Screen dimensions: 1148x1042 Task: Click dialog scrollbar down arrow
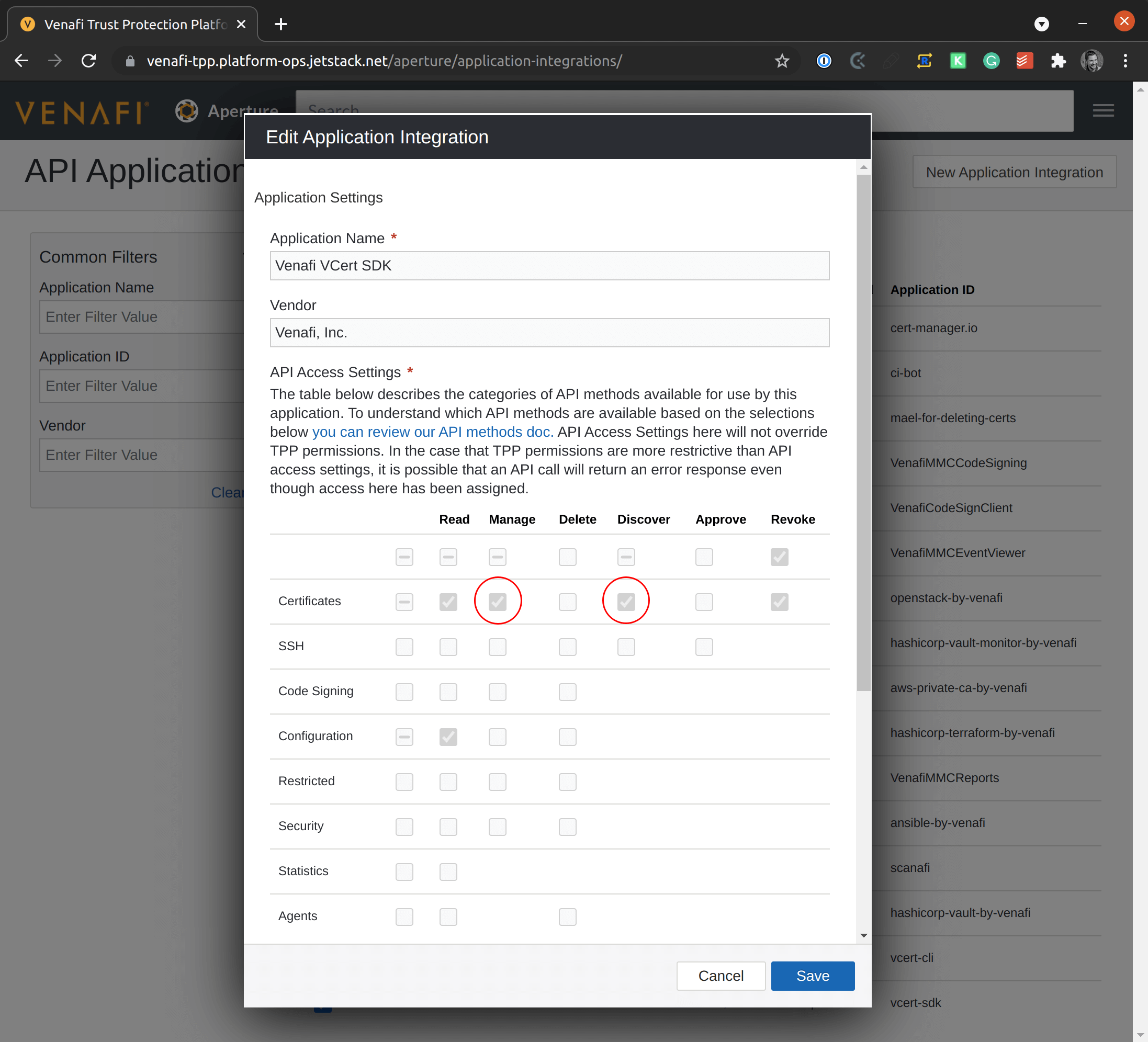863,935
